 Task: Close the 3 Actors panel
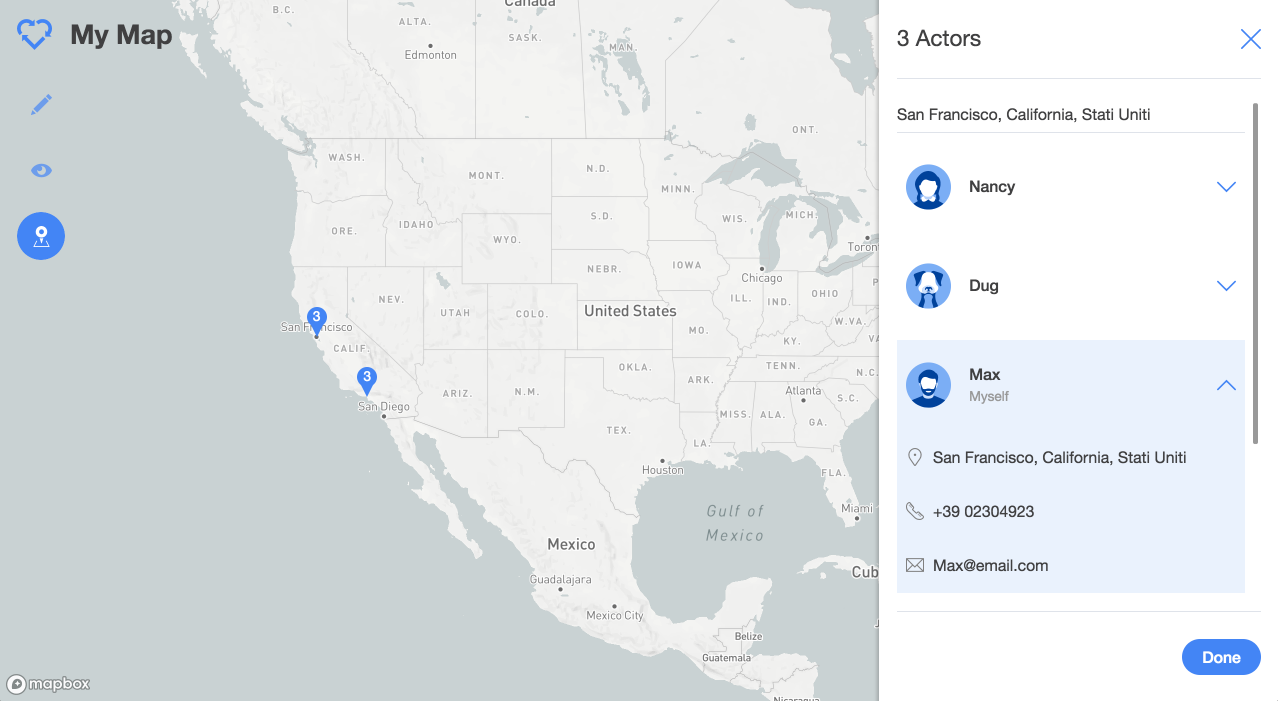pos(1250,39)
